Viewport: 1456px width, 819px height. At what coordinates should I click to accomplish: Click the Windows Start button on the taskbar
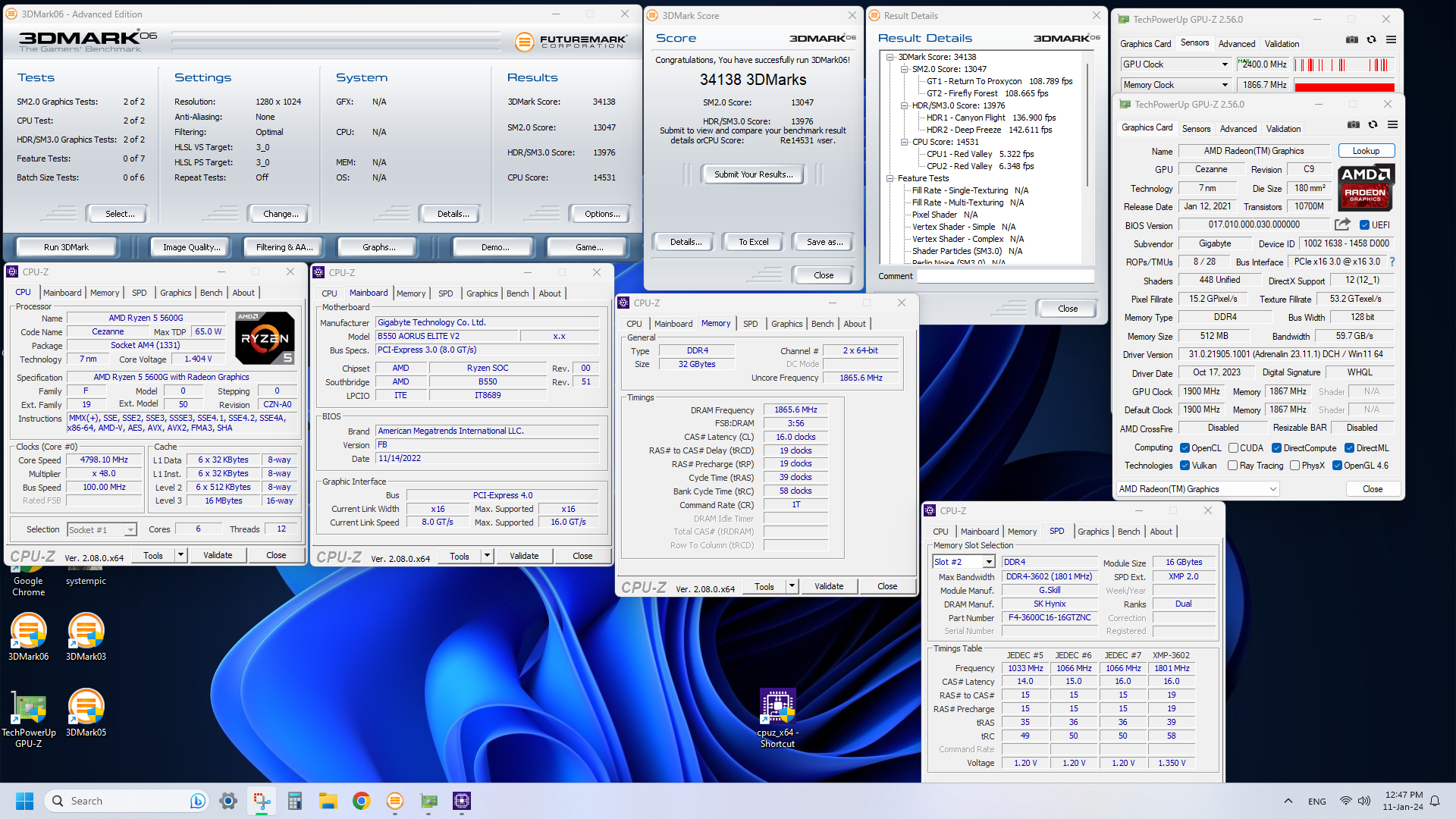24,801
